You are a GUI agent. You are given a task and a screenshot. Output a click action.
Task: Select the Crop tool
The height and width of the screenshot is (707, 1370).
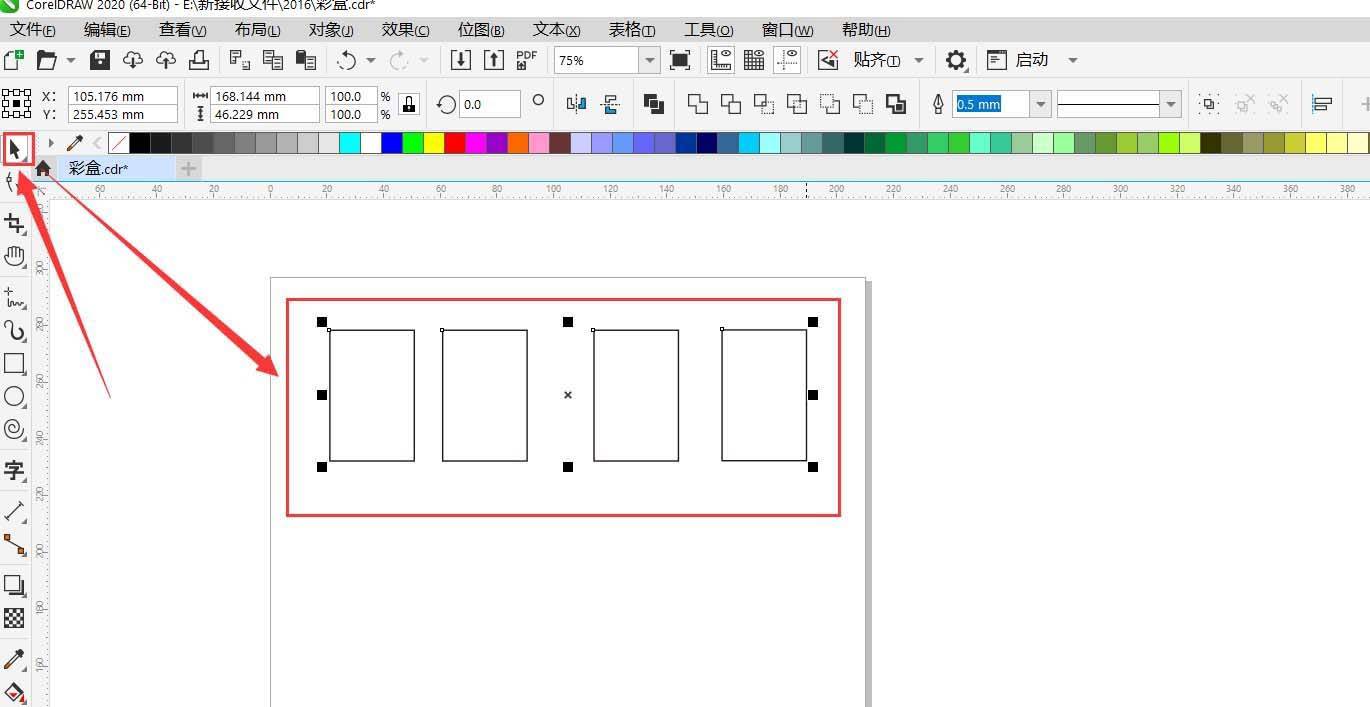coord(14,224)
